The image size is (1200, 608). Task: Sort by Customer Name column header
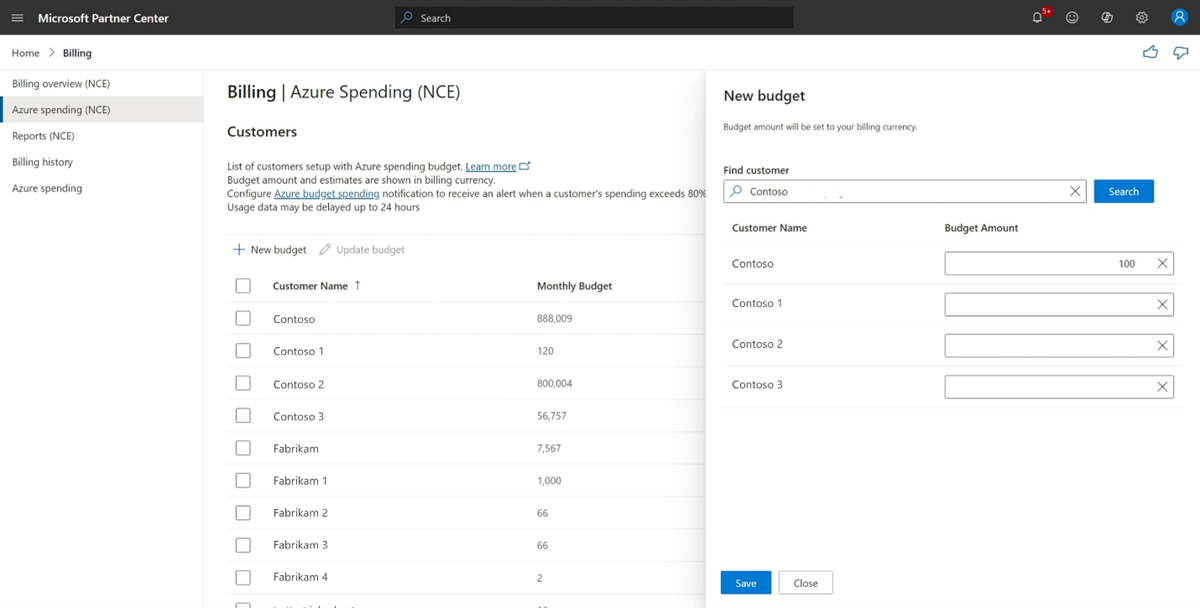pyautogui.click(x=310, y=286)
